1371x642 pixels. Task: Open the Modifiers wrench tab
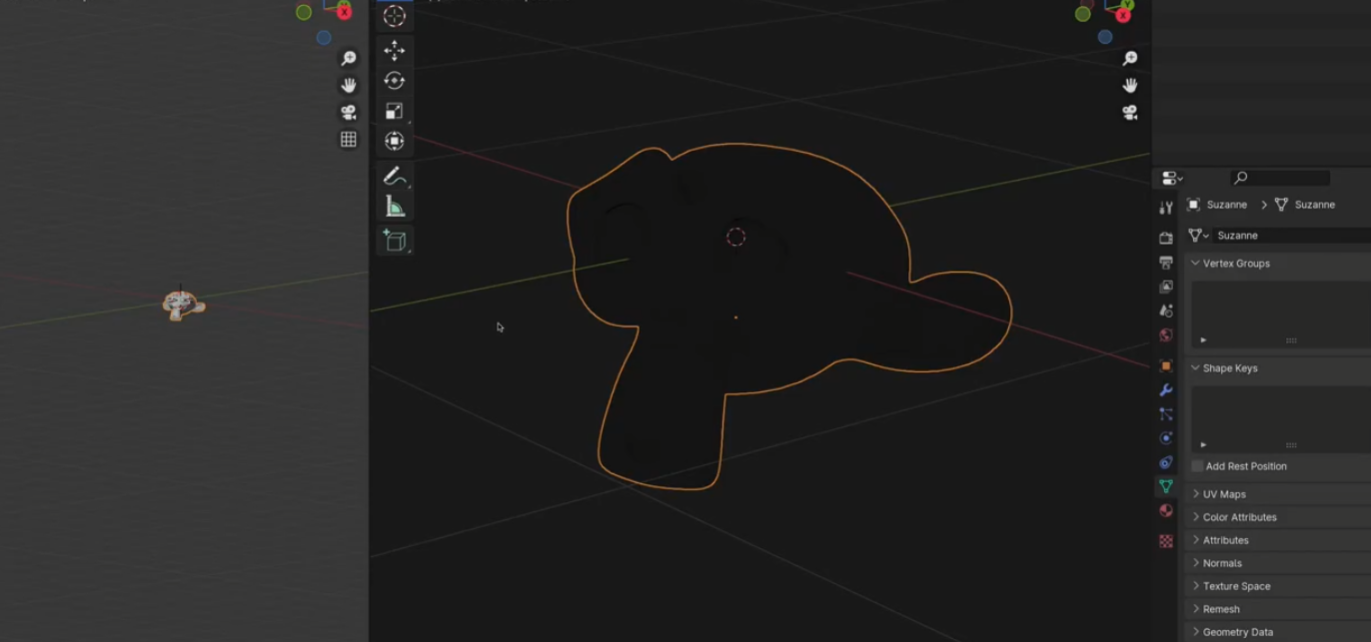1165,390
